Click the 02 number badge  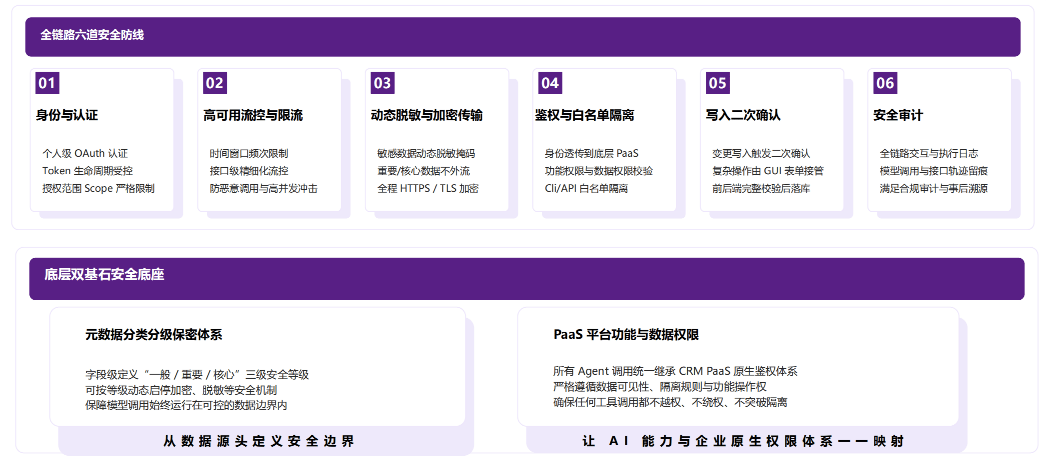click(x=215, y=83)
